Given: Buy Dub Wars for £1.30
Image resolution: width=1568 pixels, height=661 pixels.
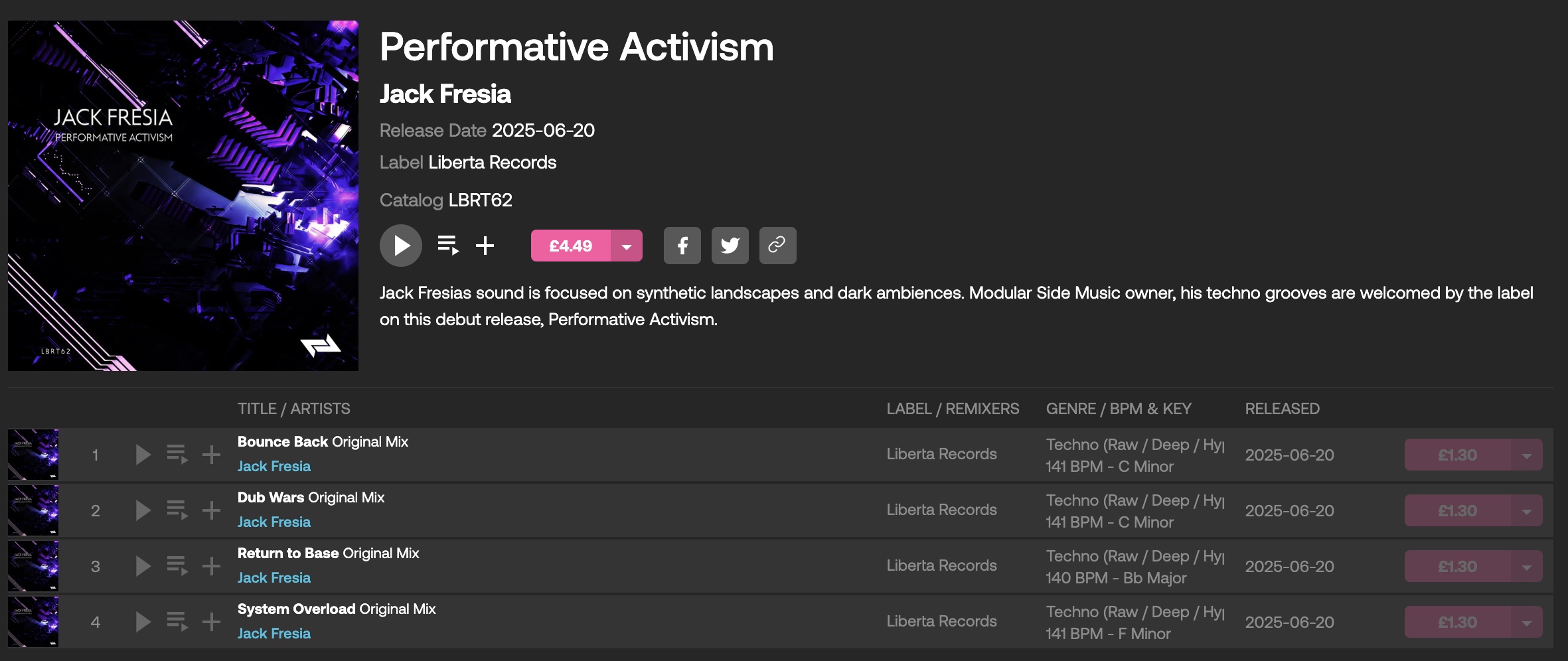Looking at the screenshot, I should pyautogui.click(x=1457, y=511).
